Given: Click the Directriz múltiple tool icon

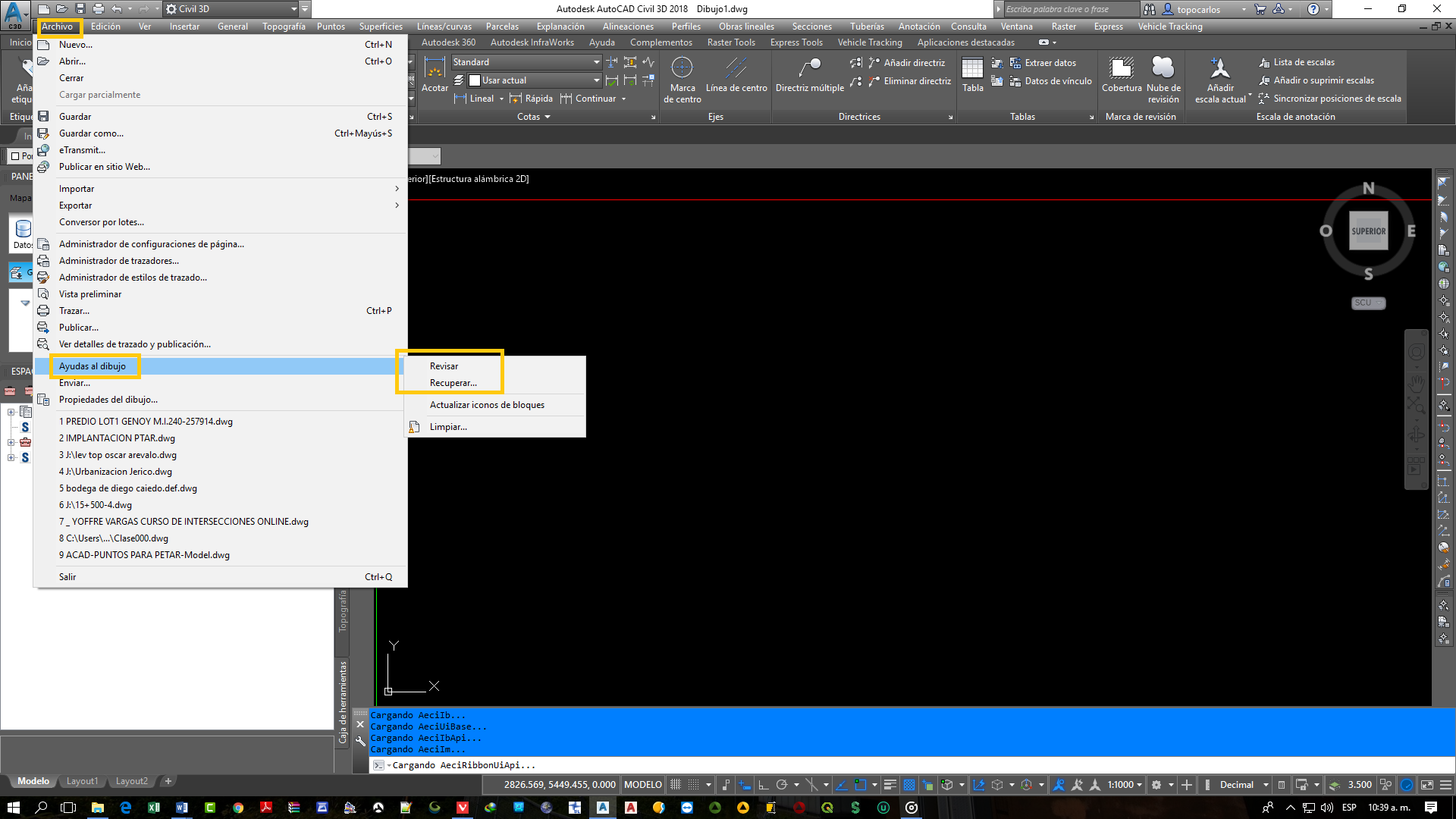Looking at the screenshot, I should [x=809, y=68].
